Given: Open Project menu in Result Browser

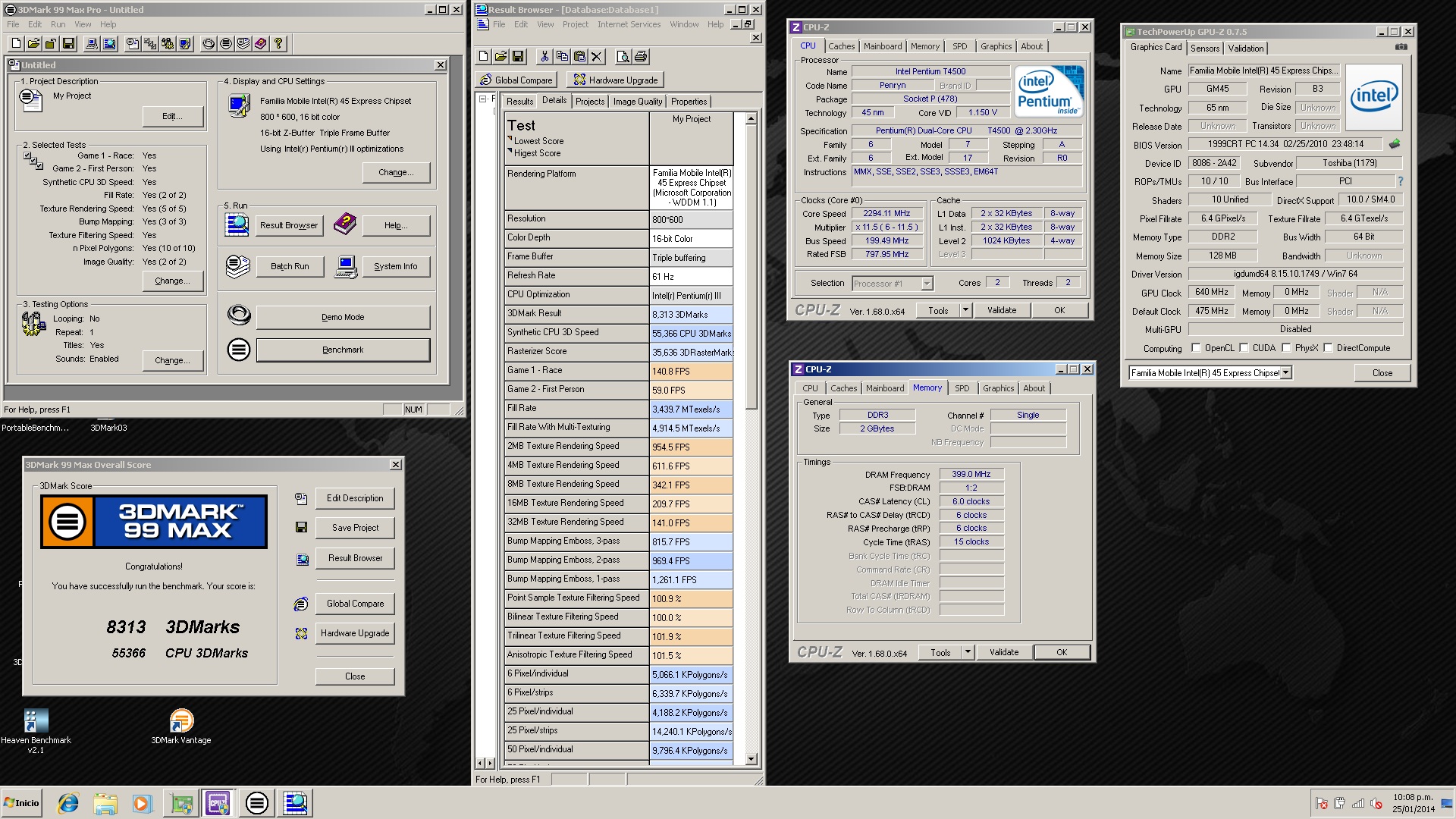Looking at the screenshot, I should click(575, 24).
